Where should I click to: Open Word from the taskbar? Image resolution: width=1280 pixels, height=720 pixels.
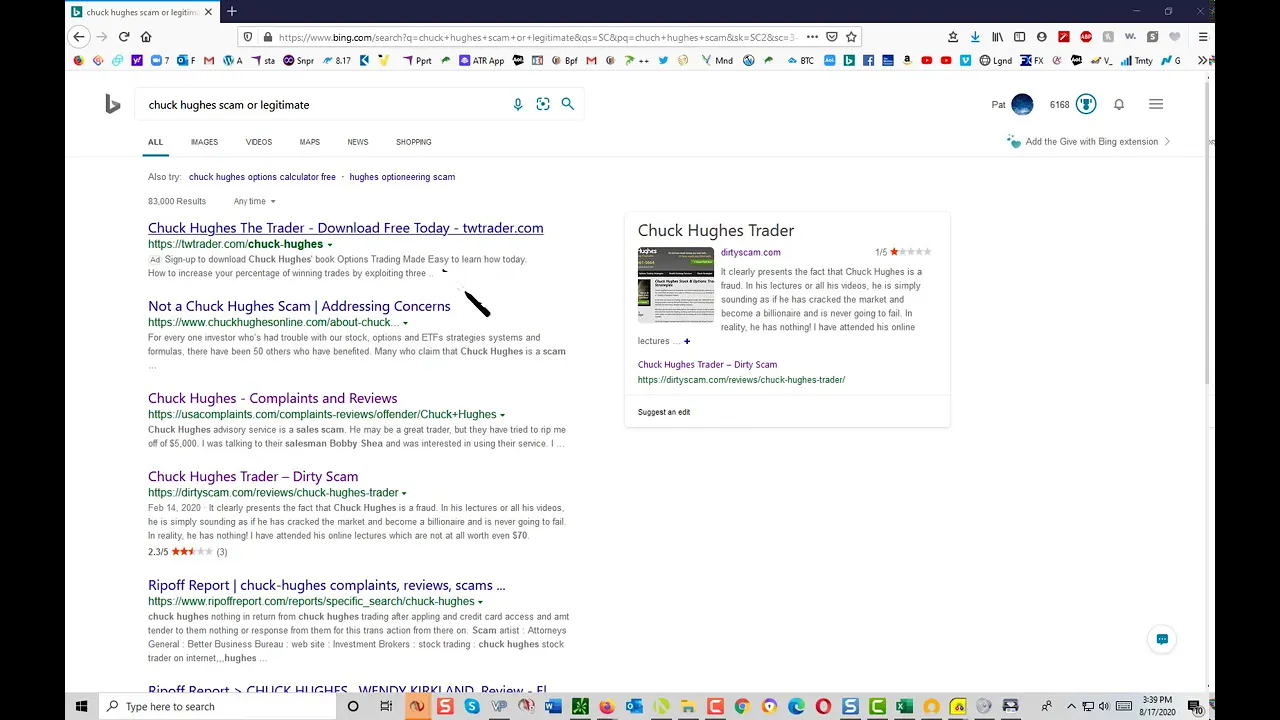click(x=553, y=706)
